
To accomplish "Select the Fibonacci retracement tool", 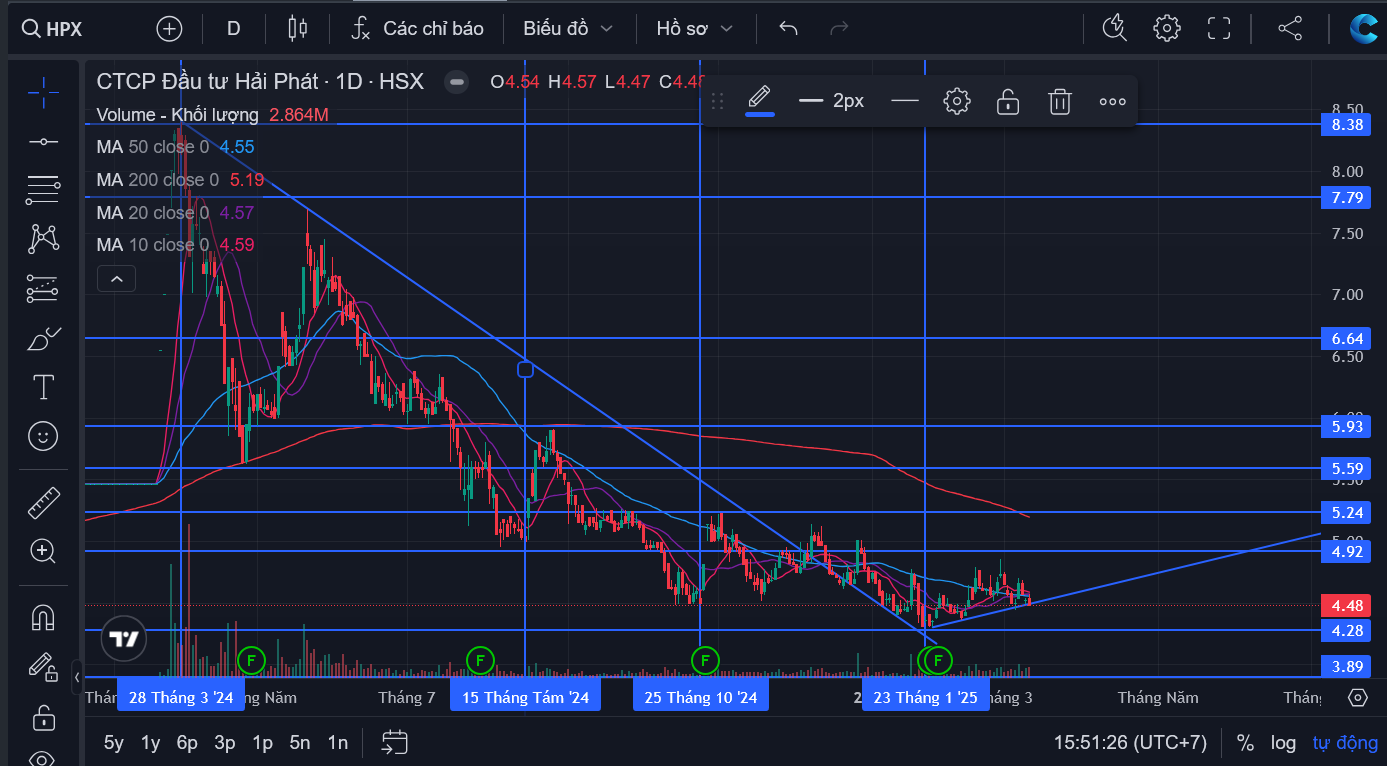I will point(43,189).
